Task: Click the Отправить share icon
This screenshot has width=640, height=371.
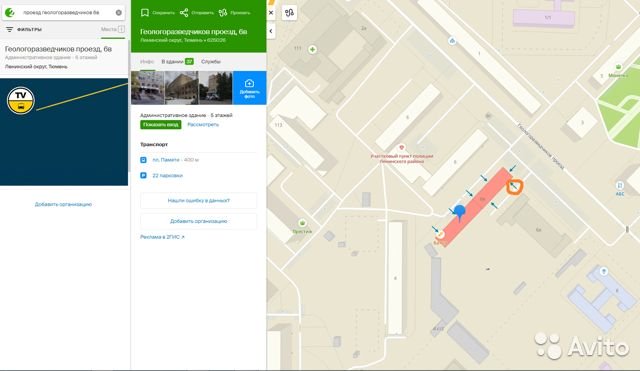Action: pos(184,13)
